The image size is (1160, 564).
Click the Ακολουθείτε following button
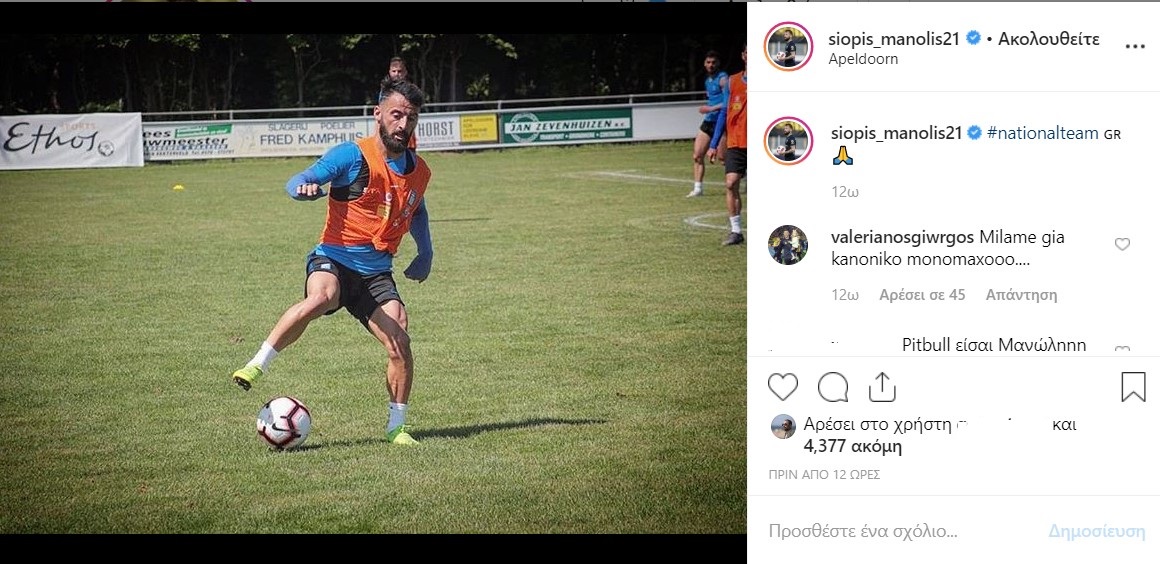(x=1048, y=39)
